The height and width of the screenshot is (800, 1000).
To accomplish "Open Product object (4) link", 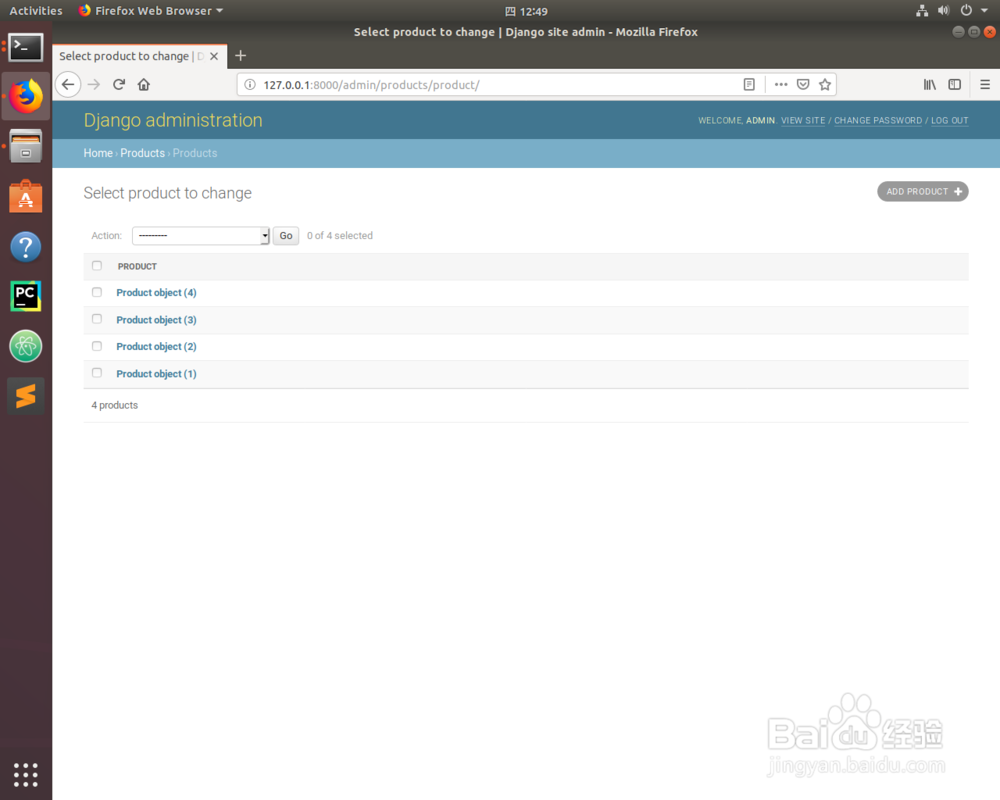I will coord(156,293).
